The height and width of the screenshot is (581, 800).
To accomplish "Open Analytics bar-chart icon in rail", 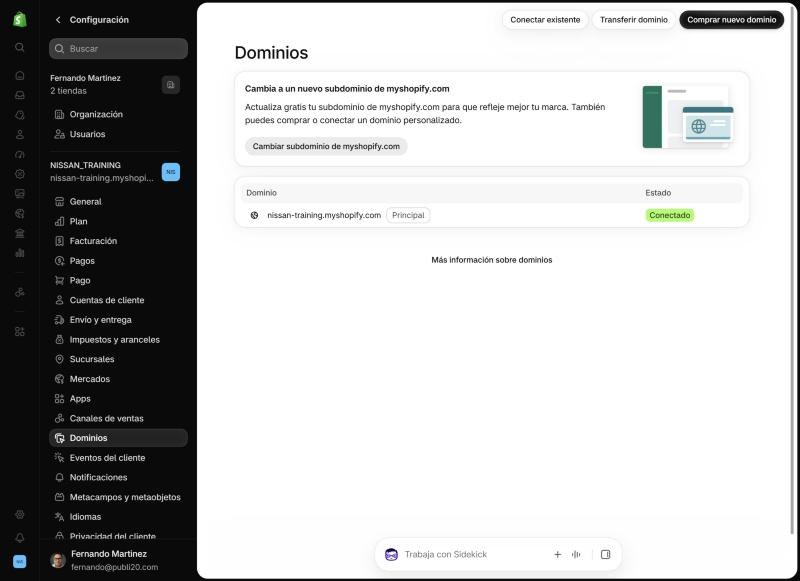I will click(x=19, y=253).
